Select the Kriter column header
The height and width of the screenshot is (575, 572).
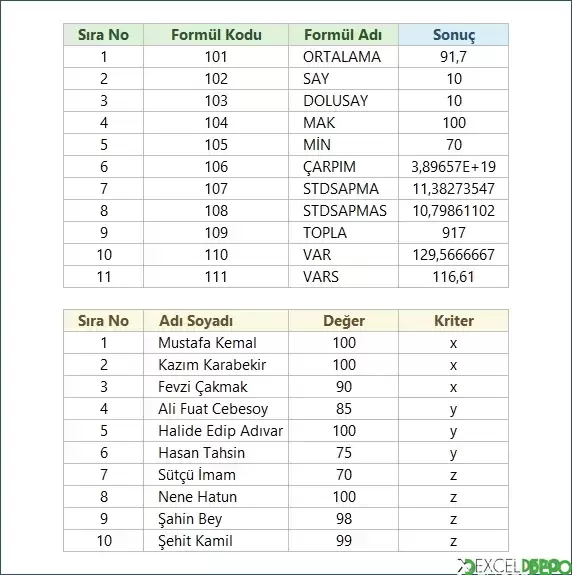(454, 321)
